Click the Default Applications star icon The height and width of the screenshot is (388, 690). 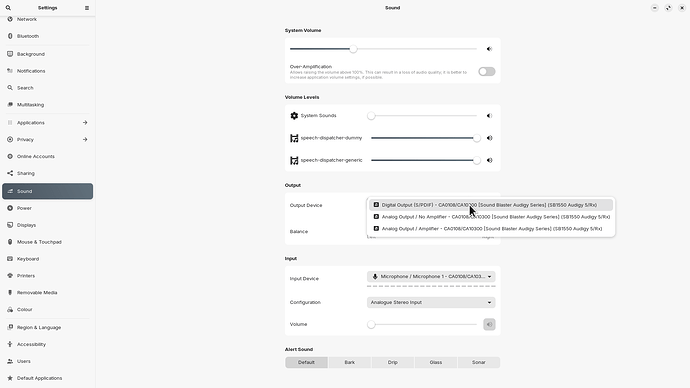pos(10,378)
